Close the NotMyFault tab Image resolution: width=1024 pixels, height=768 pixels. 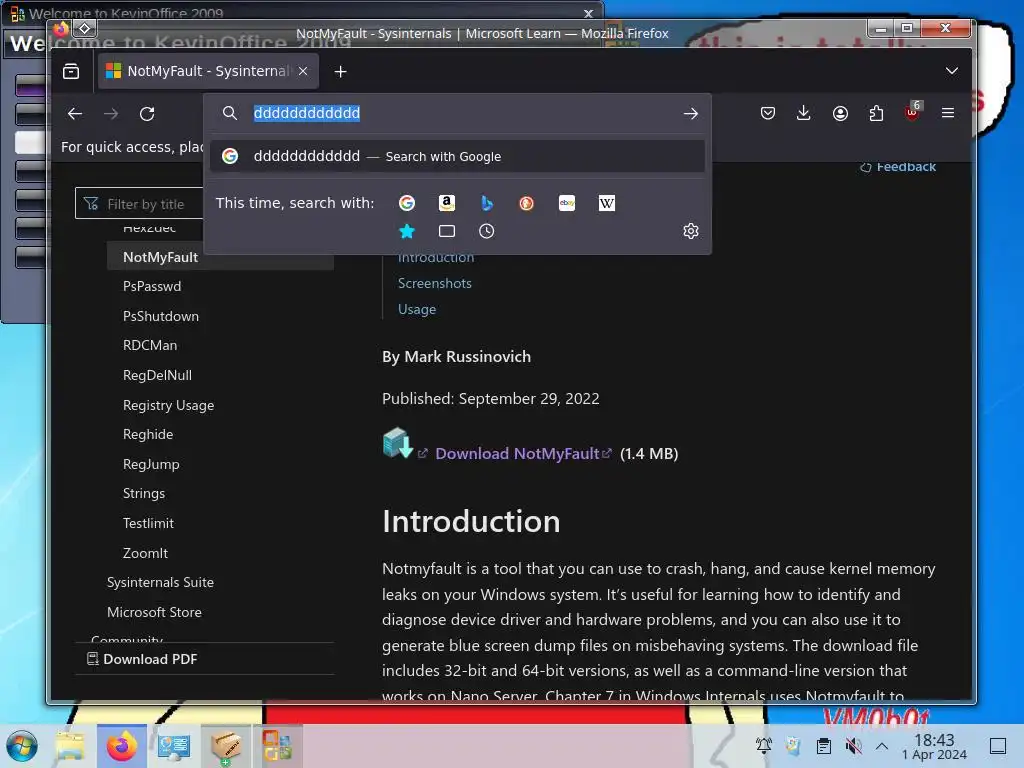coord(303,71)
